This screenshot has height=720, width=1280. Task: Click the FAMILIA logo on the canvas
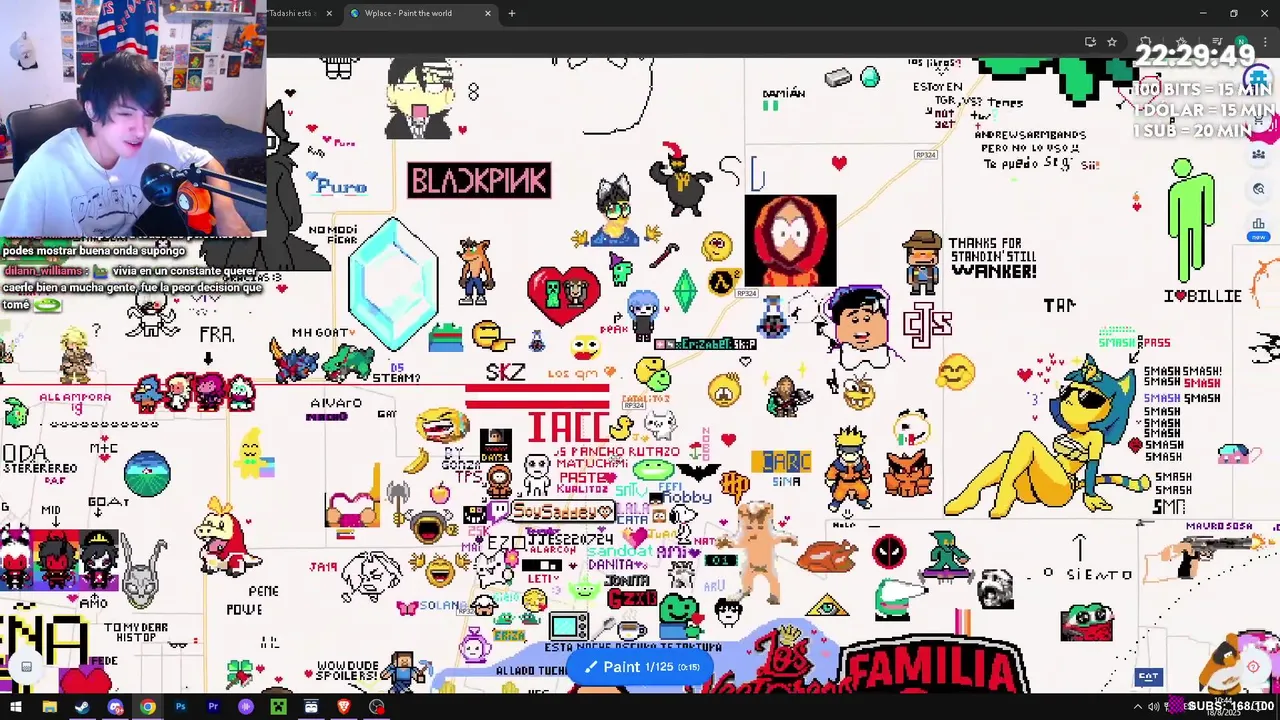(933, 664)
